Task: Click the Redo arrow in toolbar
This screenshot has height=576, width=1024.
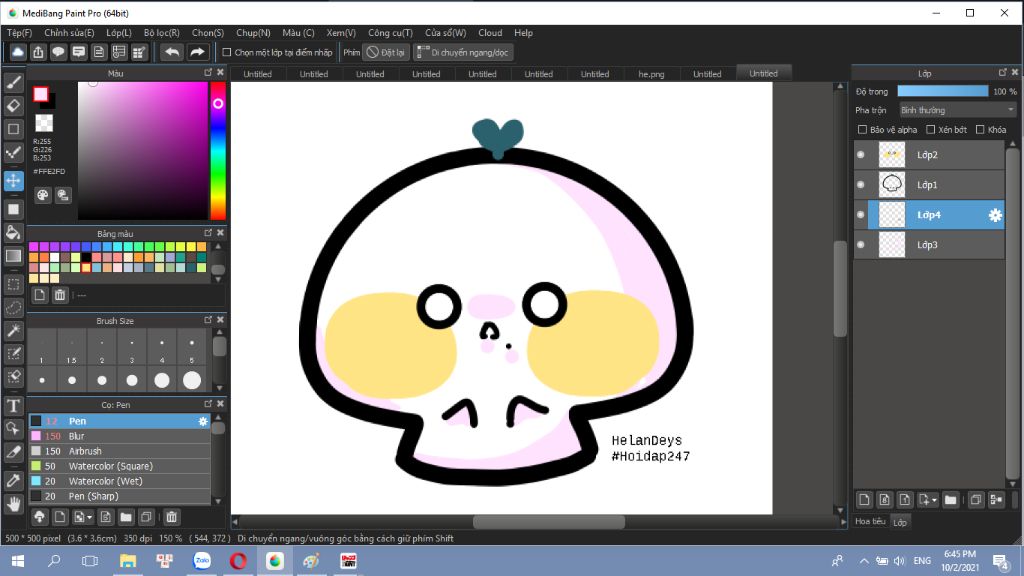Action: point(197,52)
